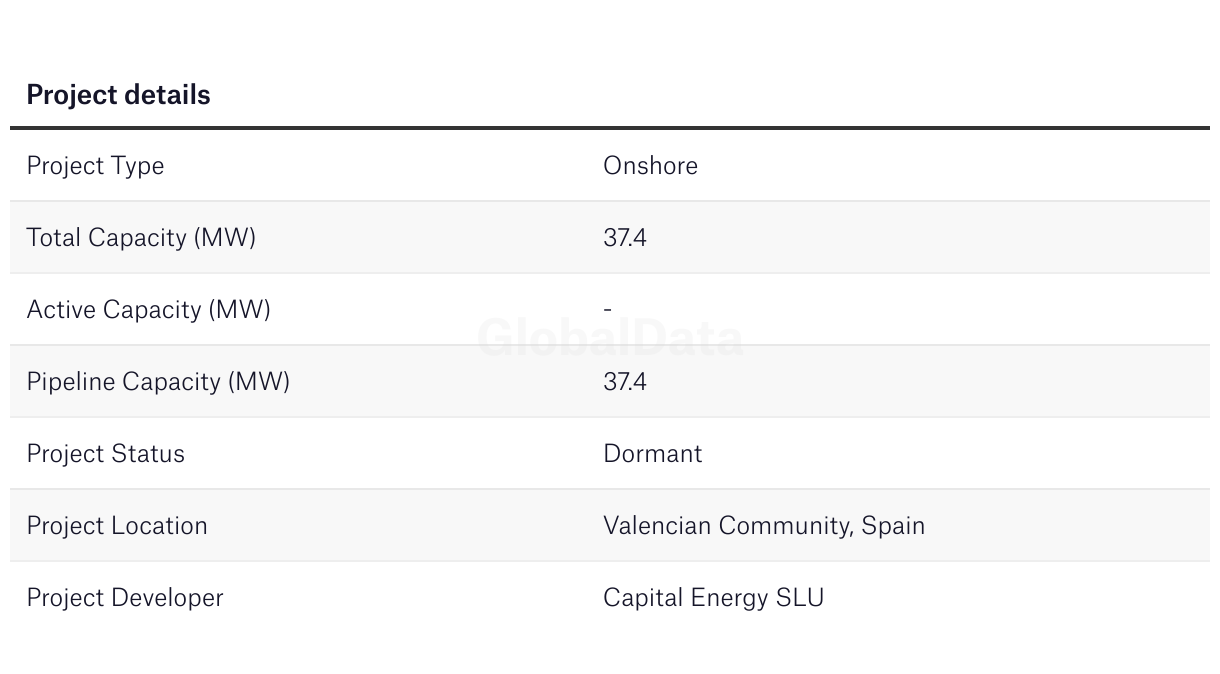Select the Project Location label
The image size is (1220, 674).
pos(117,526)
